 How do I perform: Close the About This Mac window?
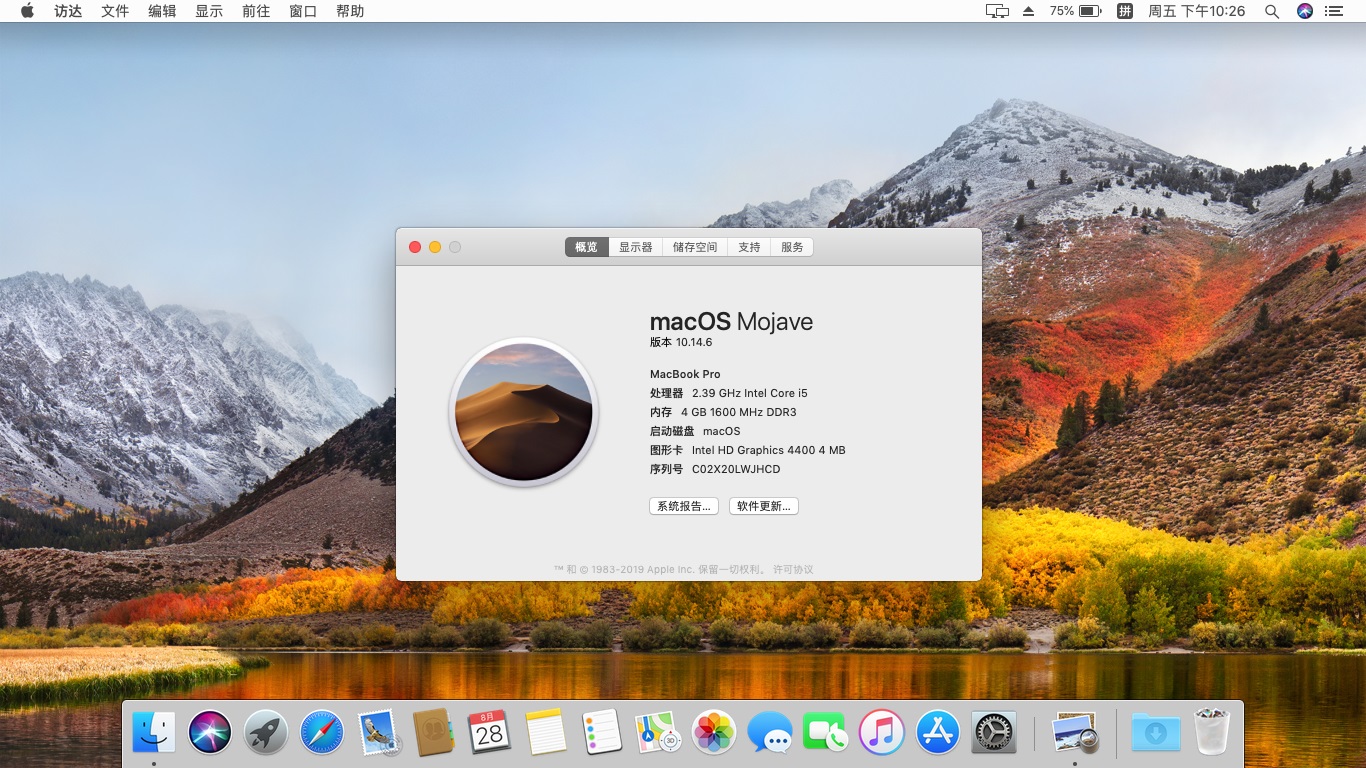point(415,247)
